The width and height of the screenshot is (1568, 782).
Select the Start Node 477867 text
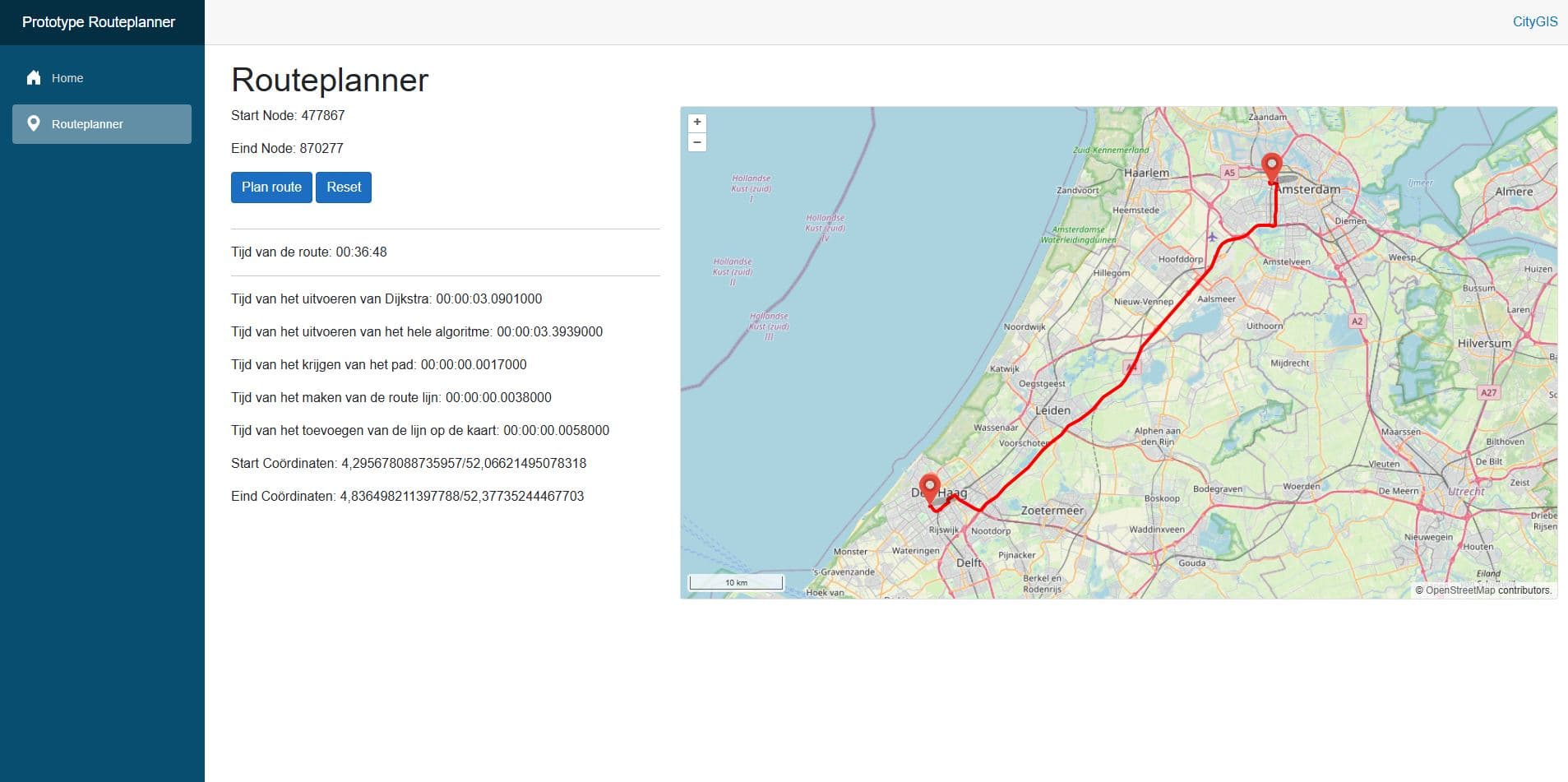click(x=288, y=115)
